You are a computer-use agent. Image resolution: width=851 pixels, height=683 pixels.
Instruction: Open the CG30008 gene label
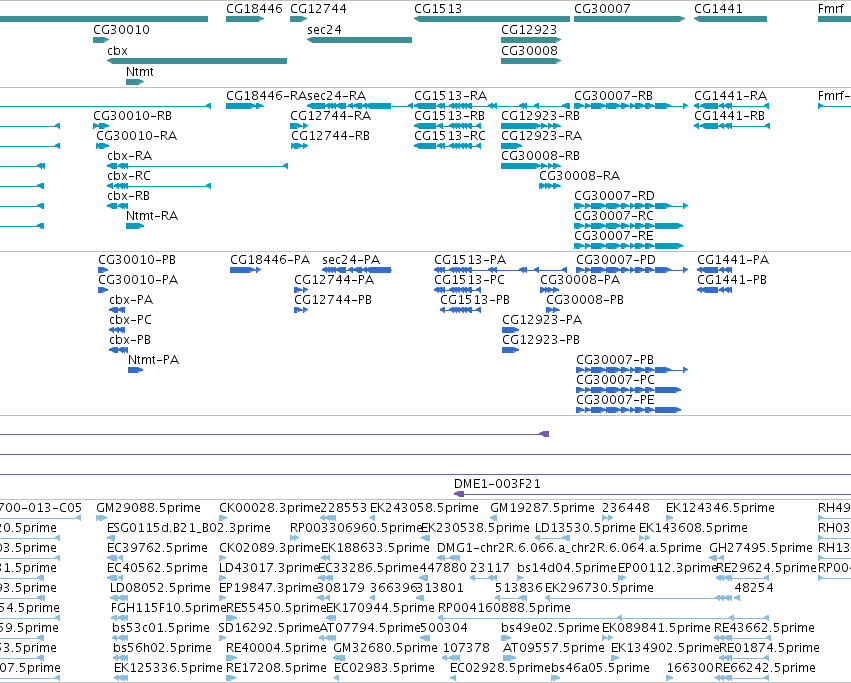(529, 50)
